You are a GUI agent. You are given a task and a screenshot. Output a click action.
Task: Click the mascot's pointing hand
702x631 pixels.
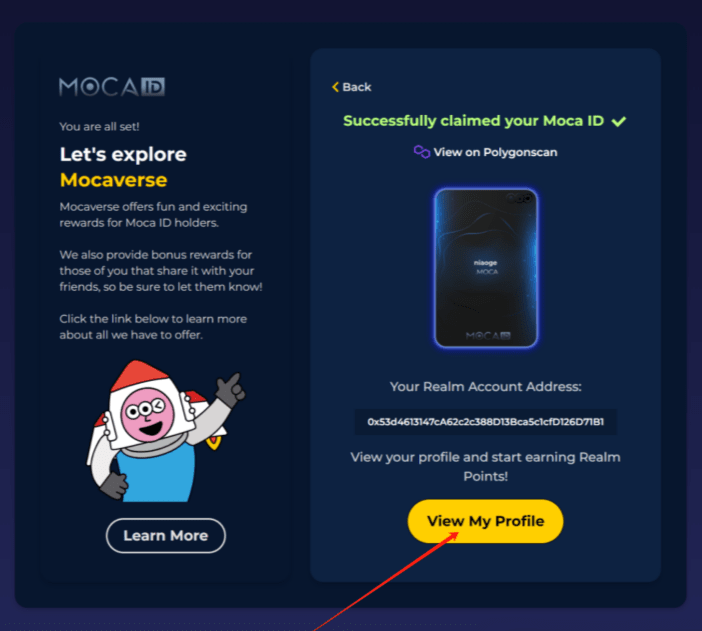[x=230, y=389]
